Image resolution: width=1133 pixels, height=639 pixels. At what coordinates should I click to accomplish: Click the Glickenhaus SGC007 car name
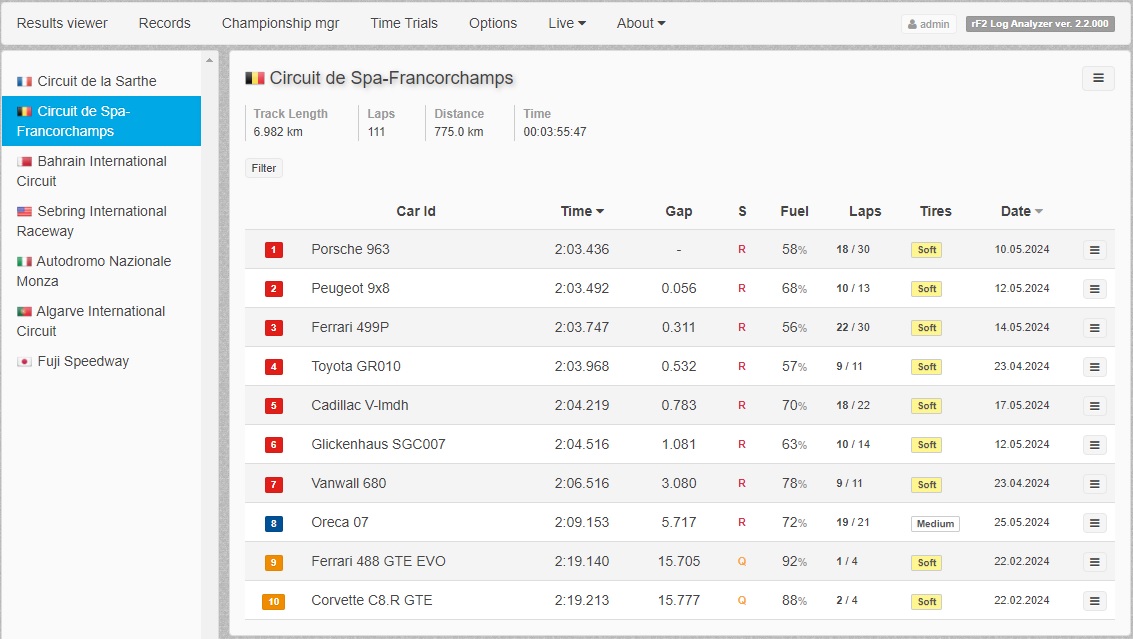pyautogui.click(x=378, y=445)
